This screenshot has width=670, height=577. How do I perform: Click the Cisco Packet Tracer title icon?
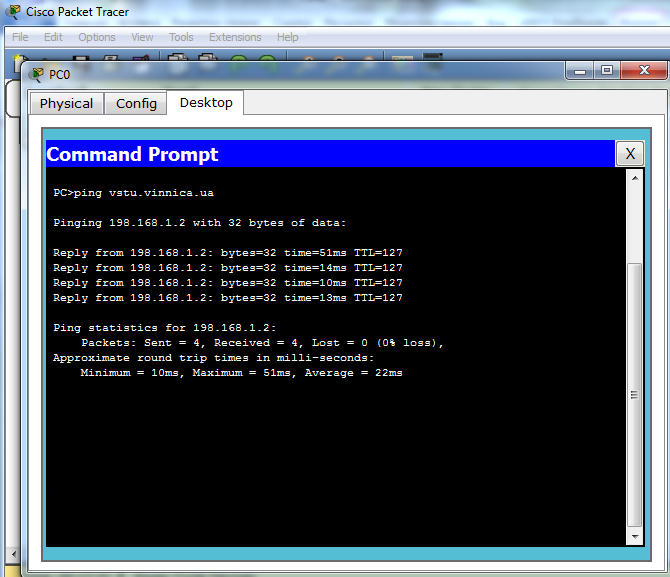[x=13, y=12]
